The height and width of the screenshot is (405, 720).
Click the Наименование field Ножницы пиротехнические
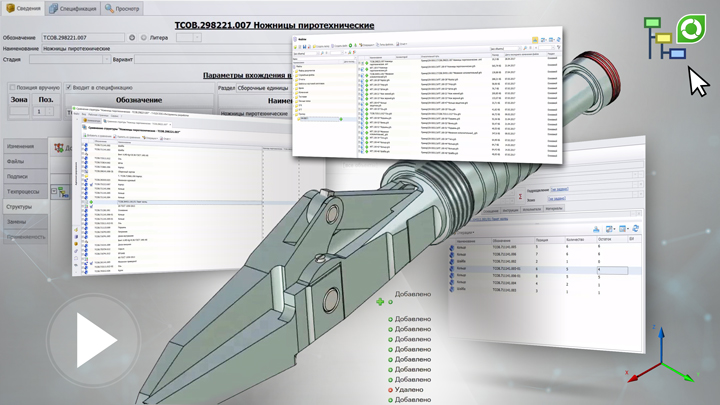(x=168, y=49)
